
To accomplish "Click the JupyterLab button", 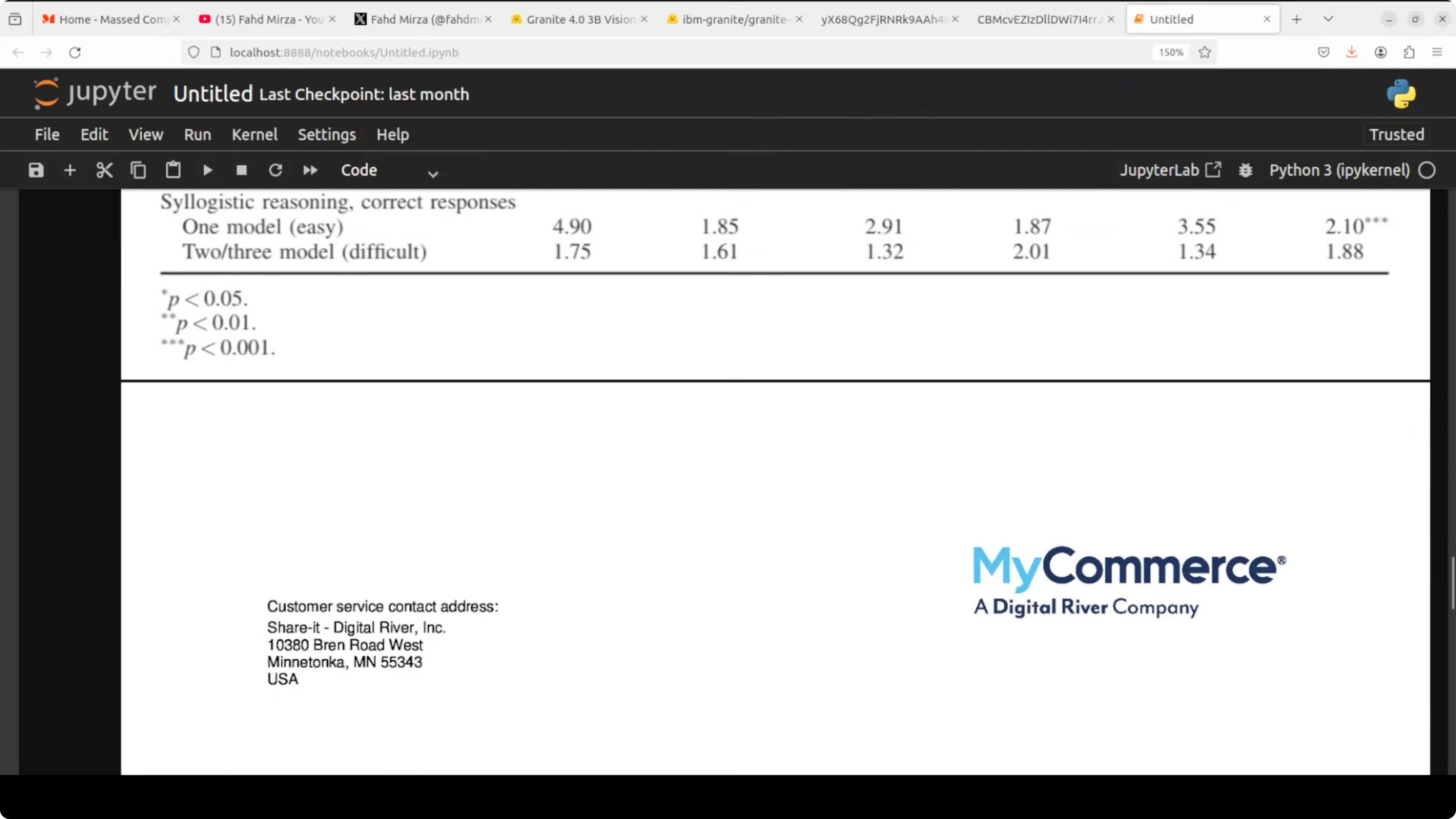I will click(1170, 170).
